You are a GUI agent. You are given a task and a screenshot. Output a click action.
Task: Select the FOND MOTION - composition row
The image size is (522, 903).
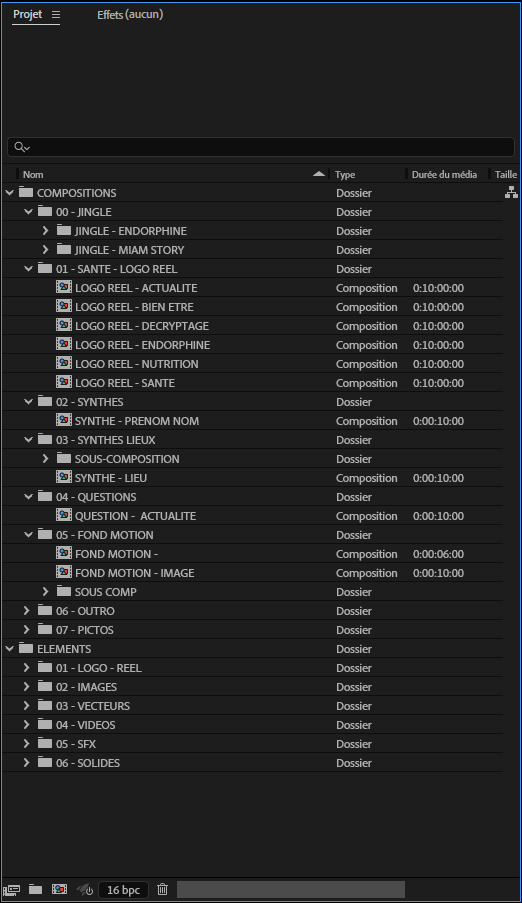252,553
